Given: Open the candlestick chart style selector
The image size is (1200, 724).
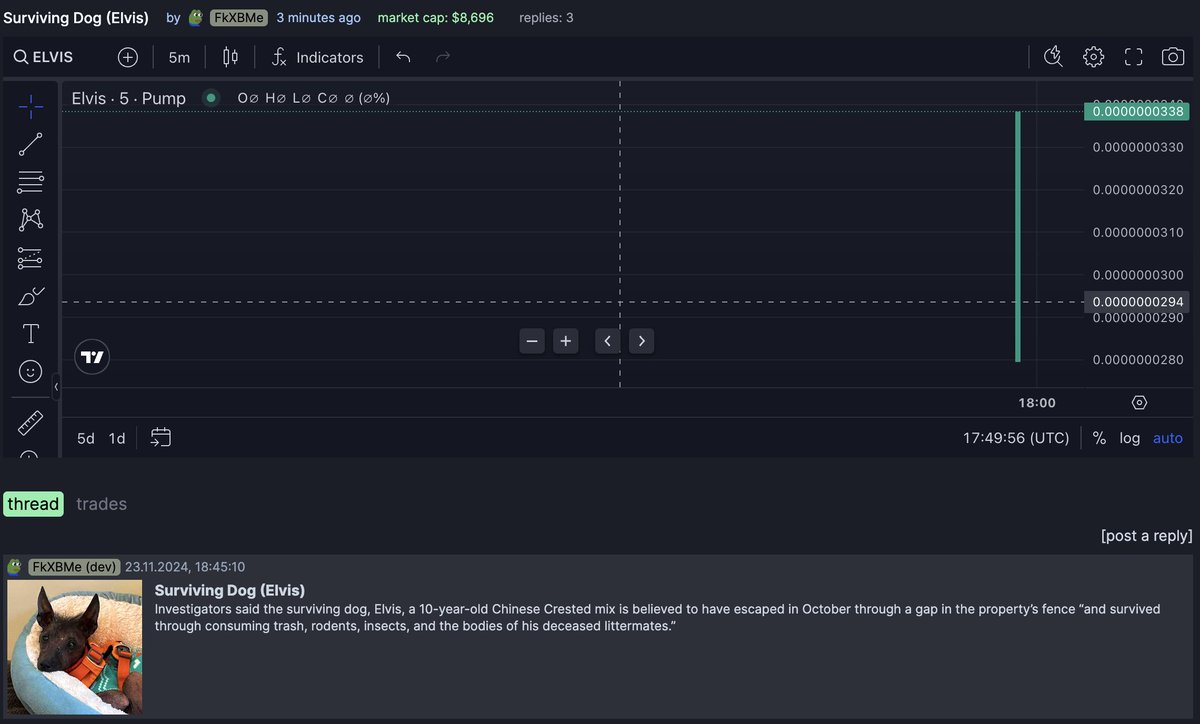Looking at the screenshot, I should tap(230, 57).
